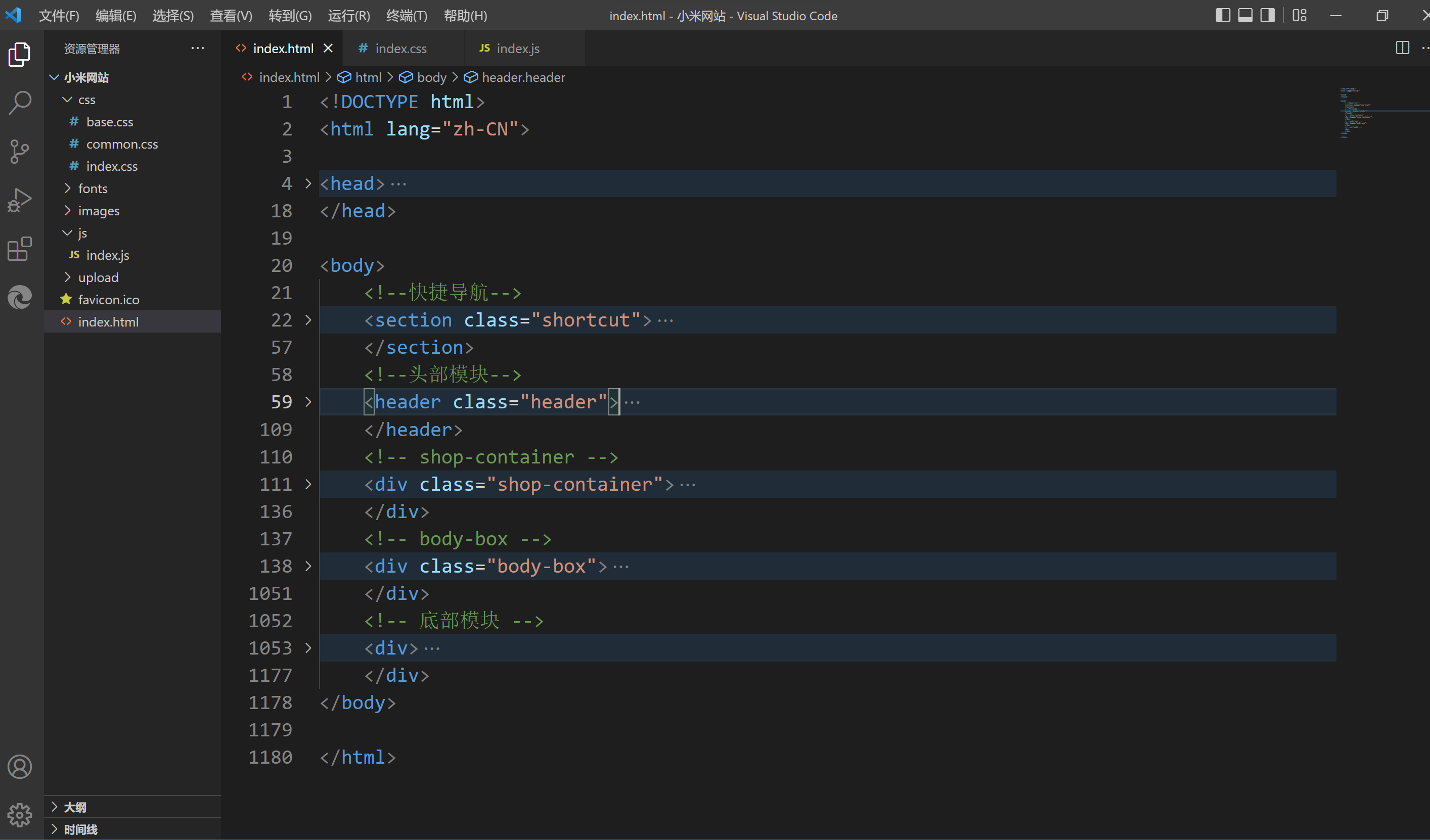
Task: Click body in the breadcrumb path
Action: pos(431,77)
